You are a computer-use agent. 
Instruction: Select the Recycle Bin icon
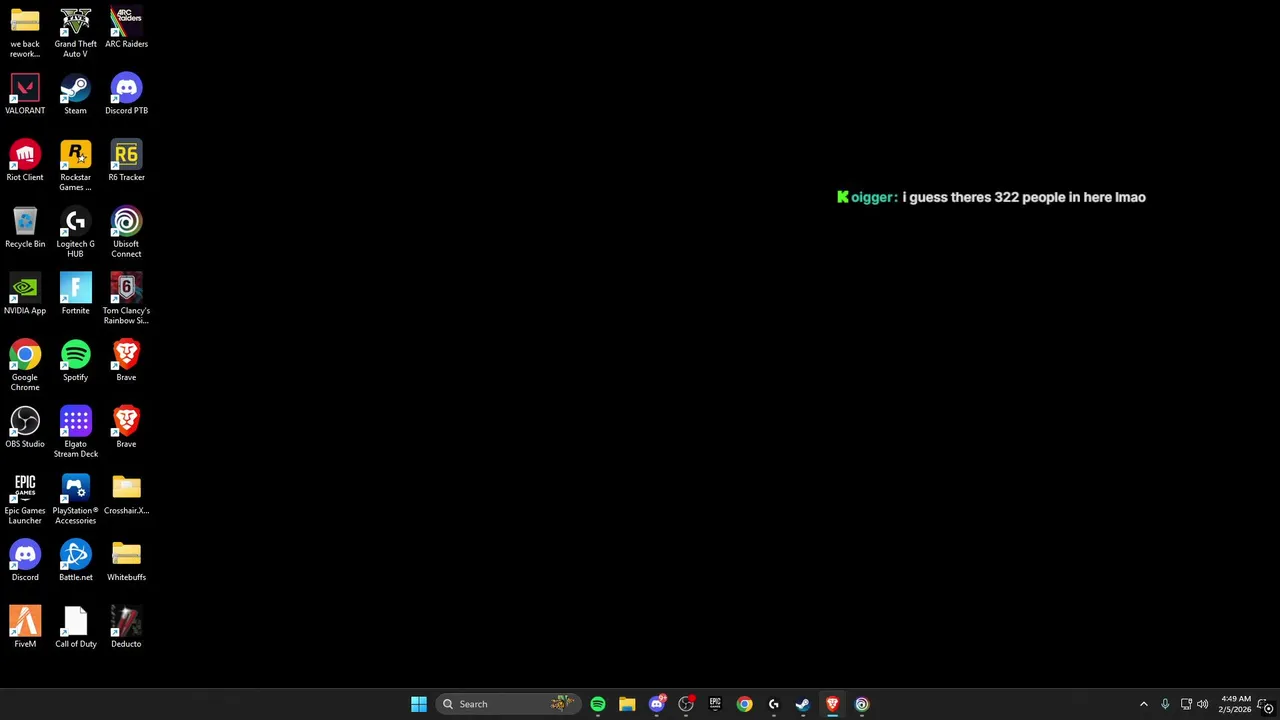tap(25, 228)
